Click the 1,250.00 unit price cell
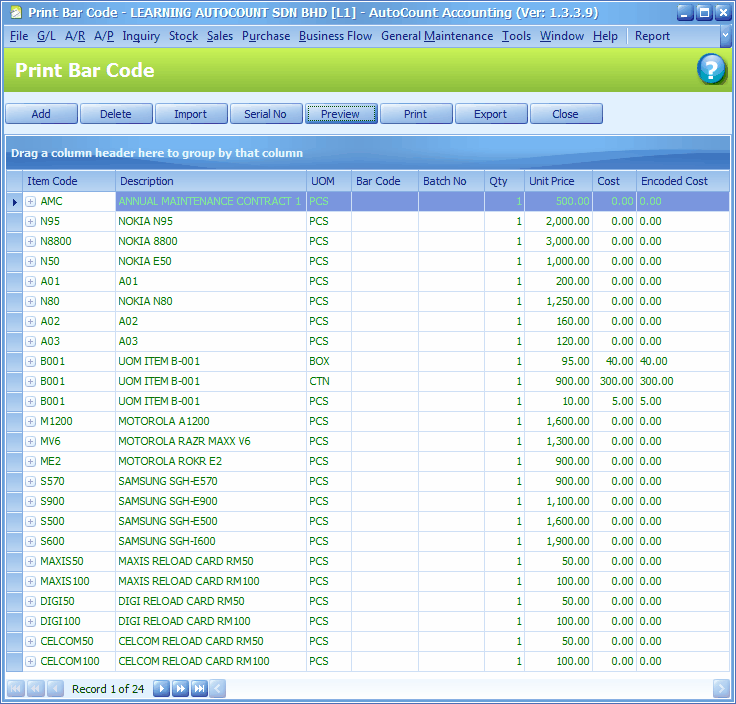Screen dimensions: 736x704 tap(559, 301)
